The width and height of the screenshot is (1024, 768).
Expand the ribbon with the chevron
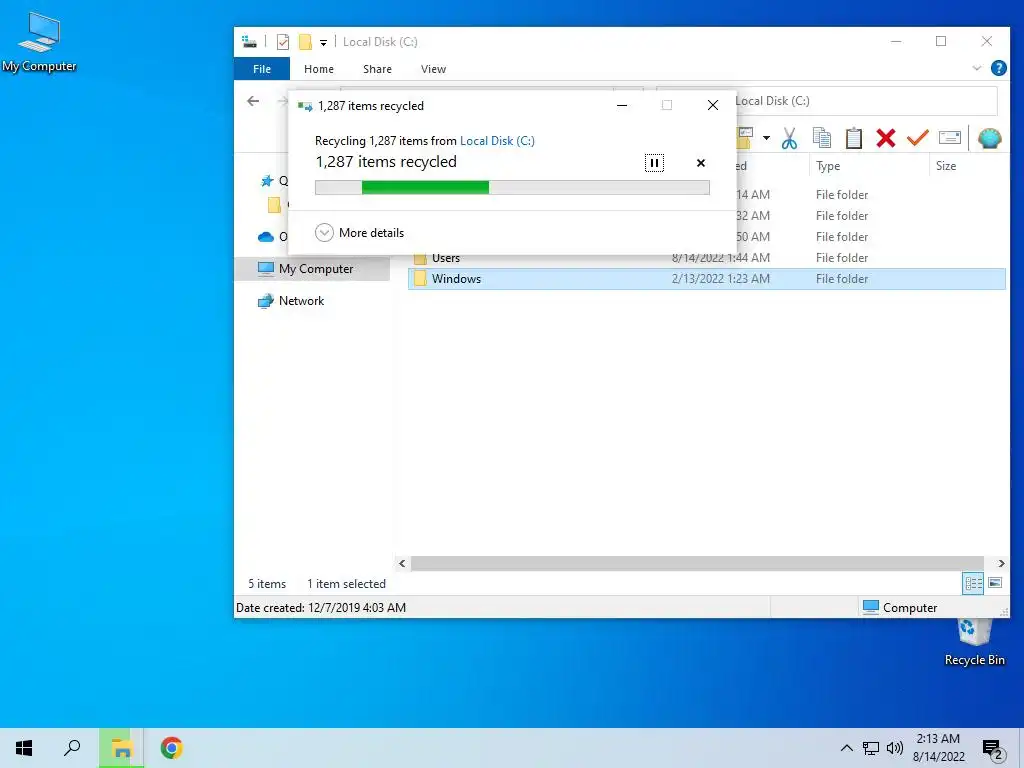point(976,68)
